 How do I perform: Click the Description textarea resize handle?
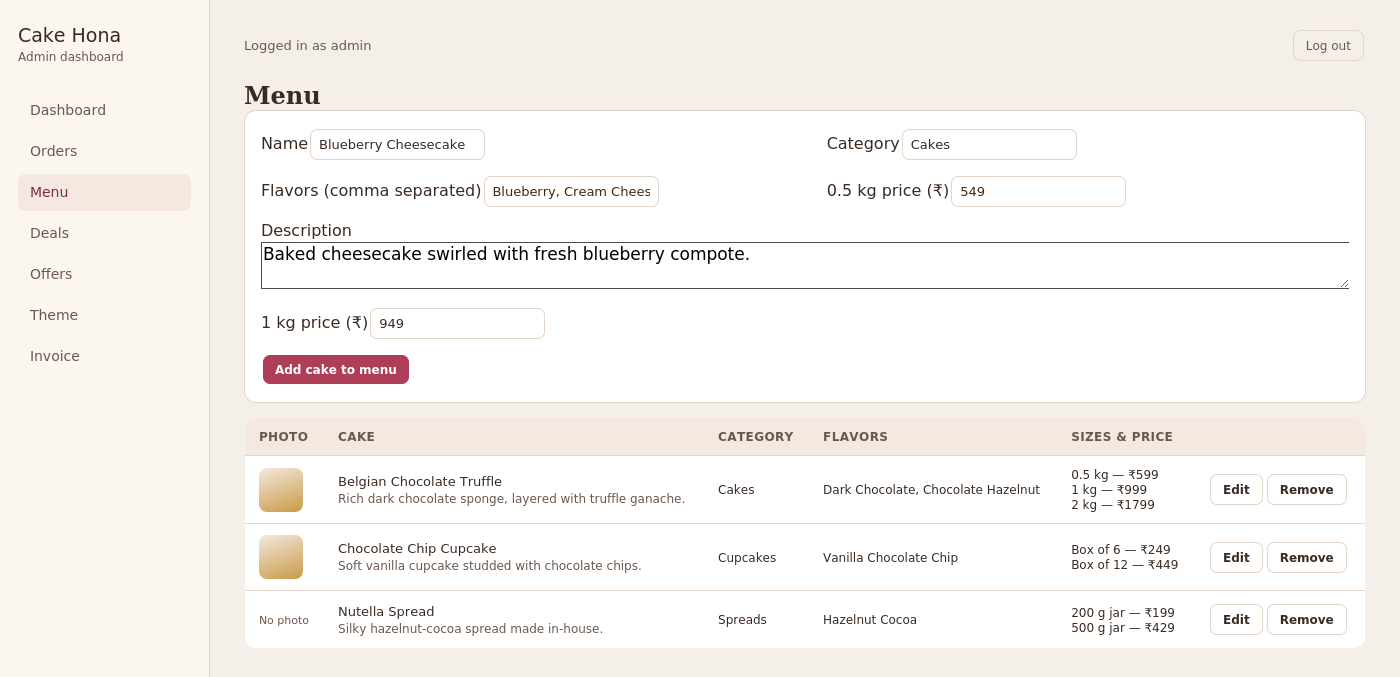coord(1343,283)
